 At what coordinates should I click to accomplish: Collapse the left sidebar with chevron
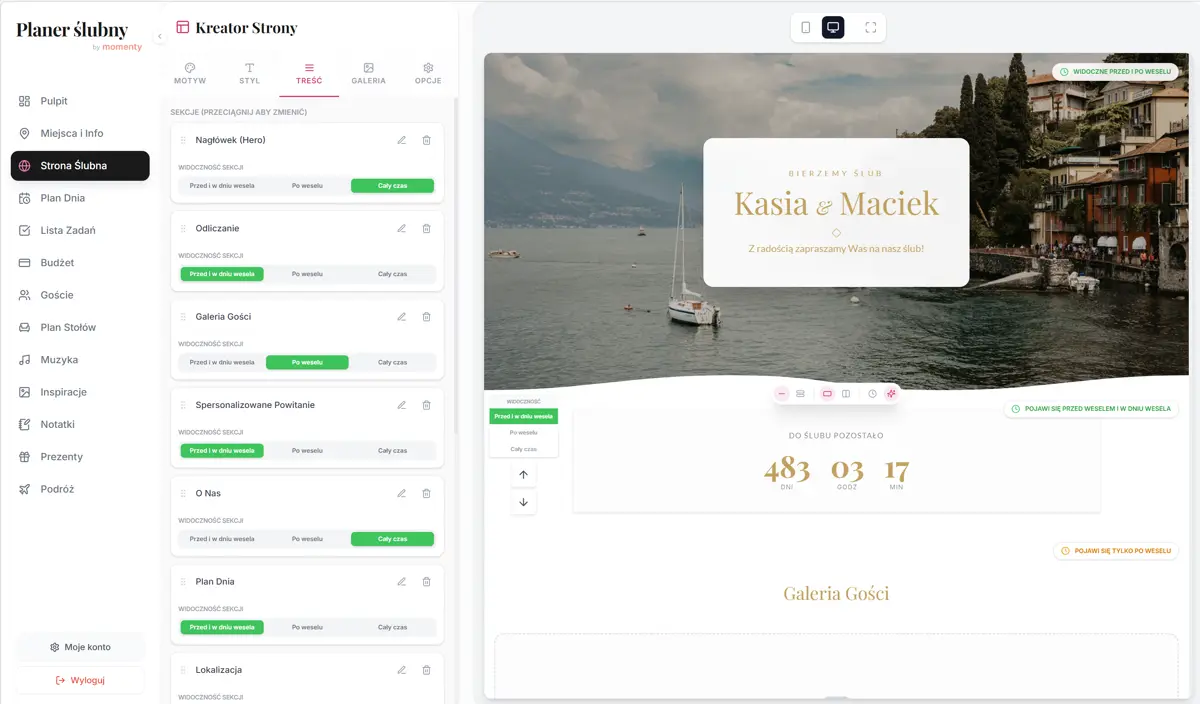160,37
